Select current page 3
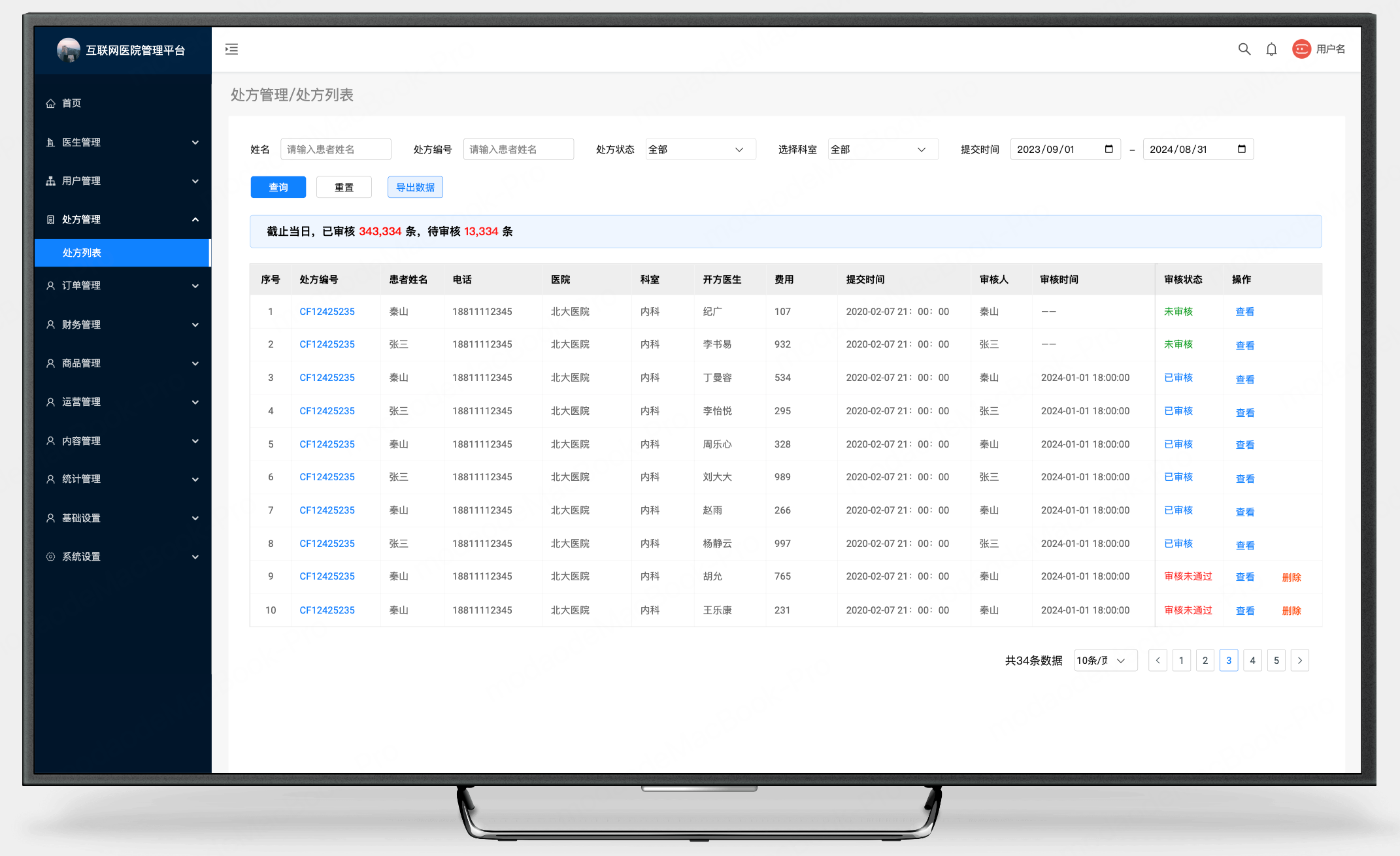 [x=1229, y=661]
